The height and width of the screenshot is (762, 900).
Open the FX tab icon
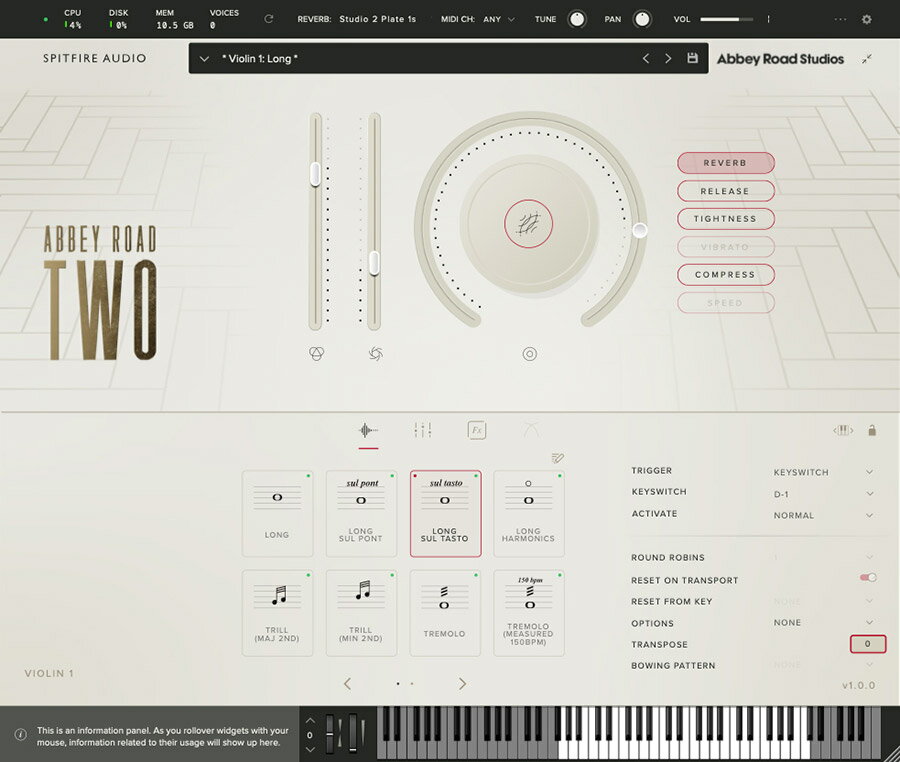coord(477,430)
